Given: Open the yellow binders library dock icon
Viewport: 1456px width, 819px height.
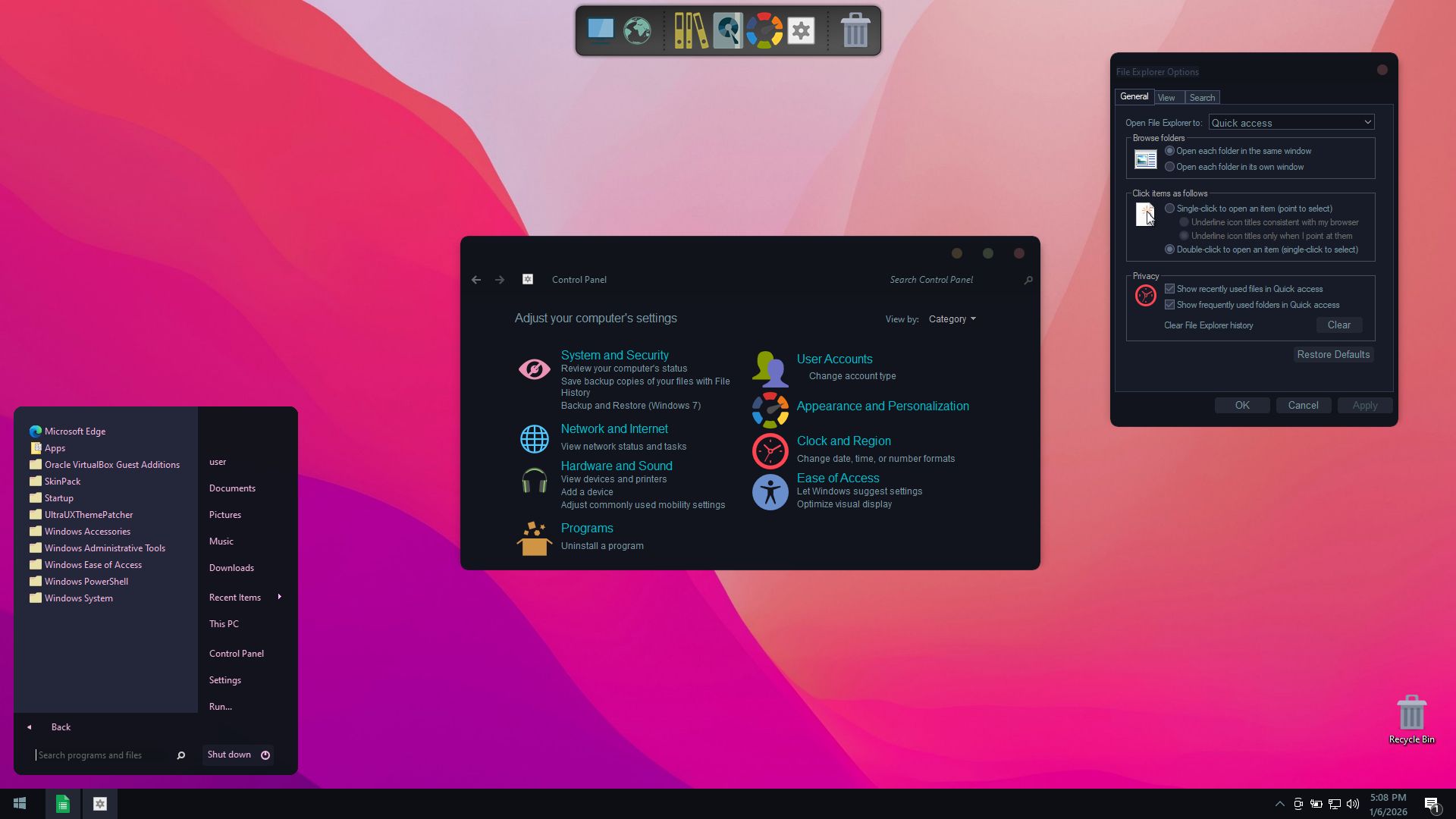Looking at the screenshot, I should coord(691,31).
